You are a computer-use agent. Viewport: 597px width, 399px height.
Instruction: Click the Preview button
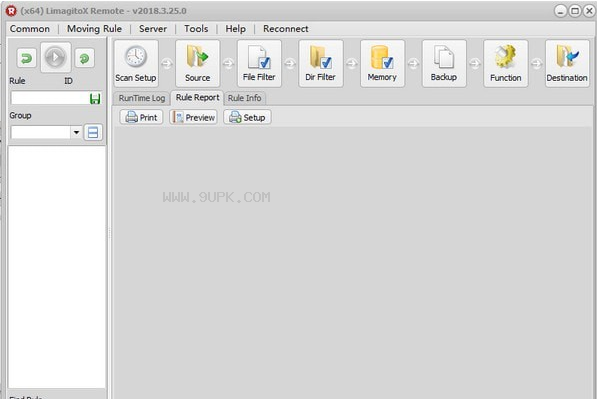coord(193,117)
